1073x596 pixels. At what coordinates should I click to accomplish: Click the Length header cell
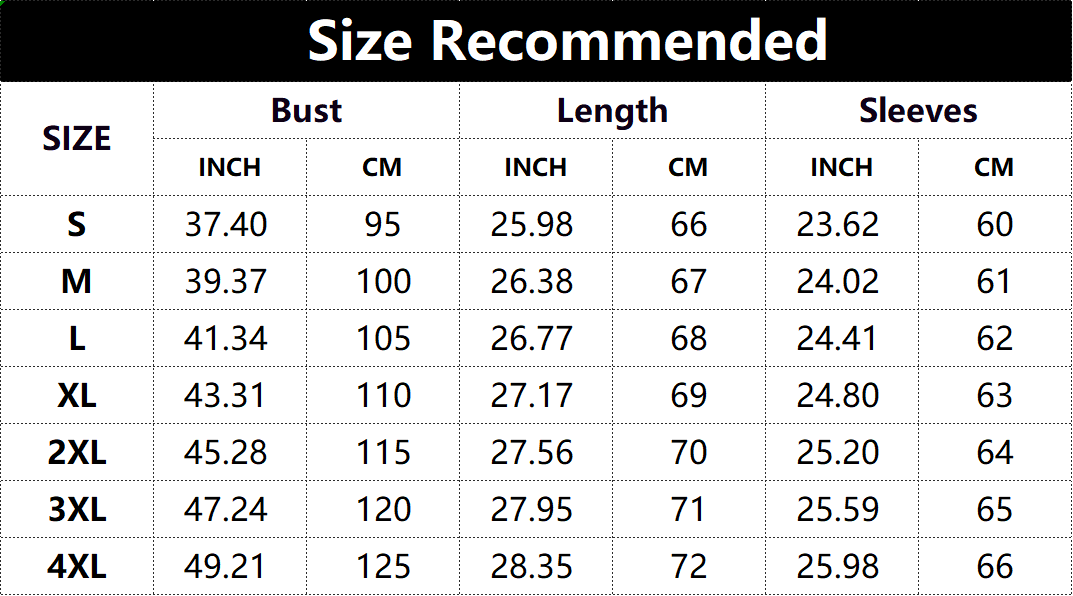[612, 111]
